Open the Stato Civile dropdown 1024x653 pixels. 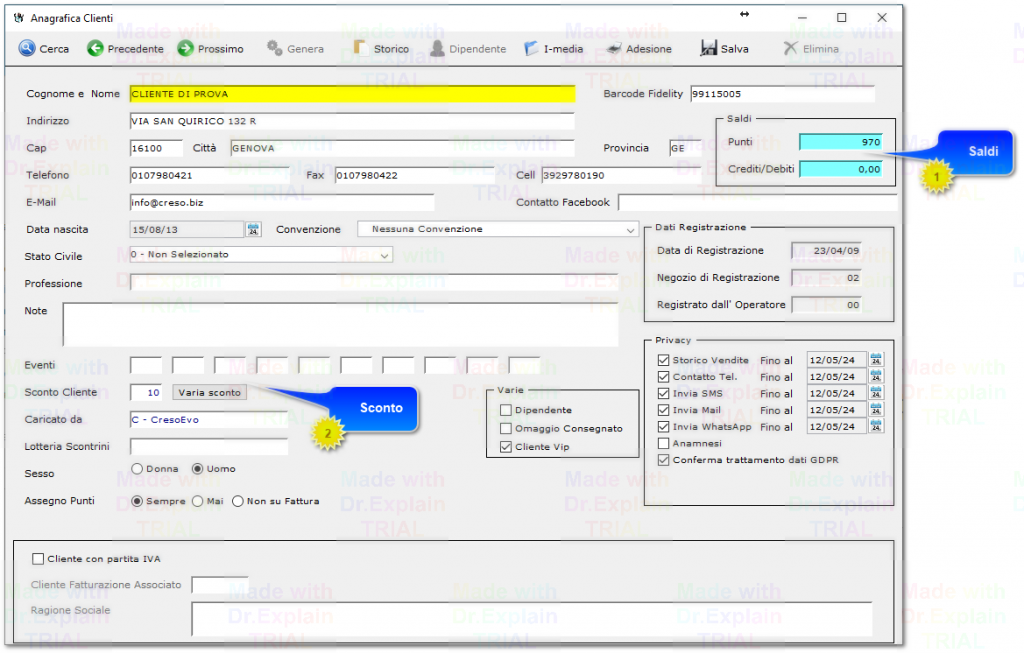384,255
